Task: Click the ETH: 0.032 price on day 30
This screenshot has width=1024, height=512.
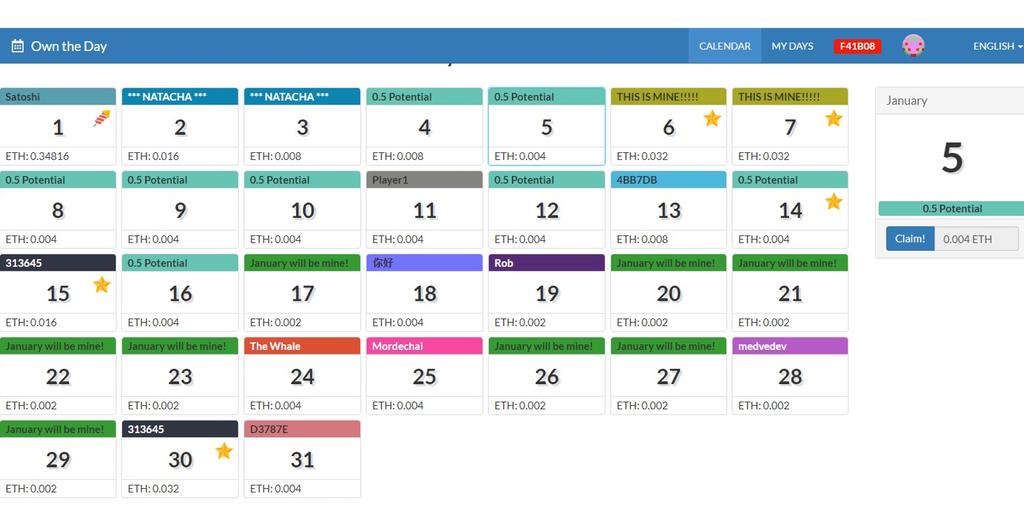Action: coord(153,488)
